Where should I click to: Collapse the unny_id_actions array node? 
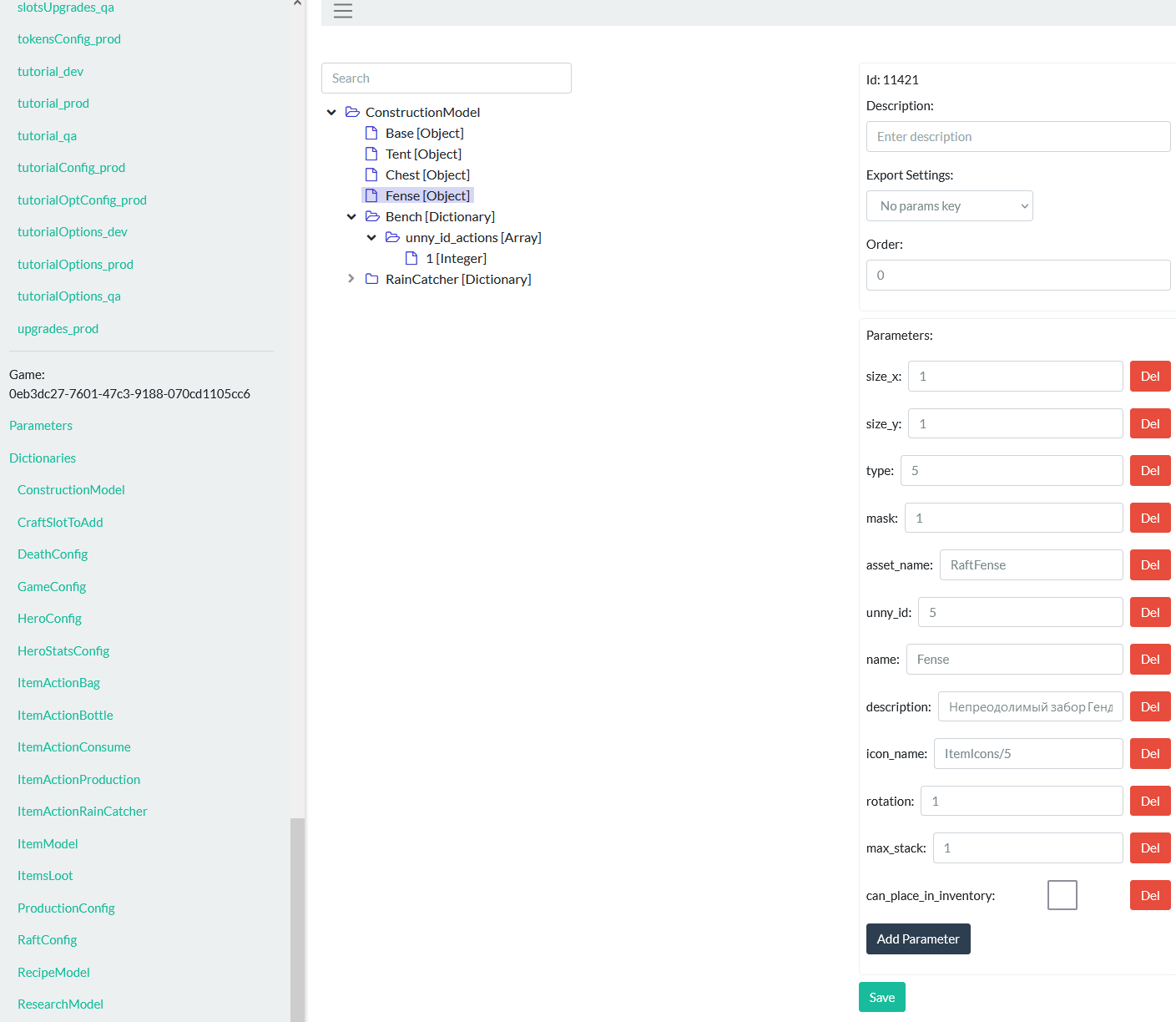(371, 237)
